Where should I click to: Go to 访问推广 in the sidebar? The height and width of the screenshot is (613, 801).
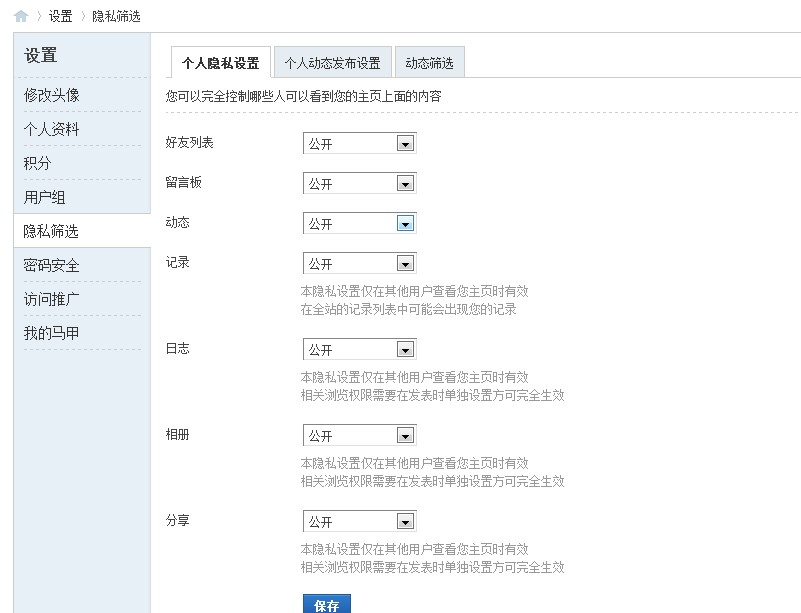tap(52, 299)
